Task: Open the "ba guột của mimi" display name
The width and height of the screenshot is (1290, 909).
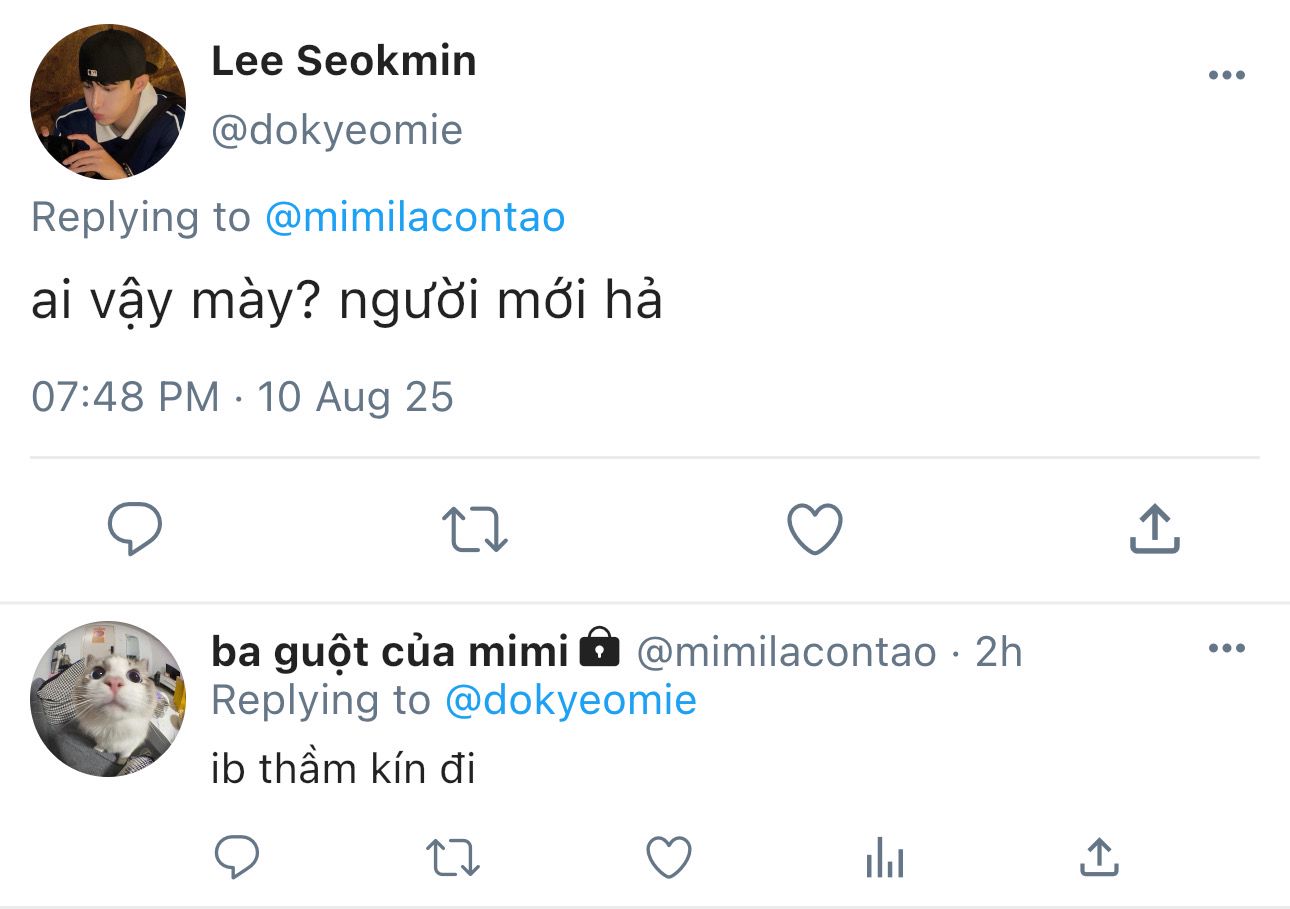Action: (x=390, y=652)
